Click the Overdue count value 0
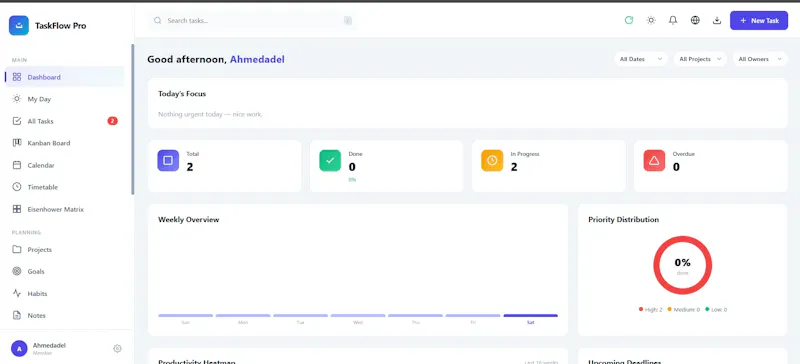The width and height of the screenshot is (800, 364). click(x=676, y=167)
